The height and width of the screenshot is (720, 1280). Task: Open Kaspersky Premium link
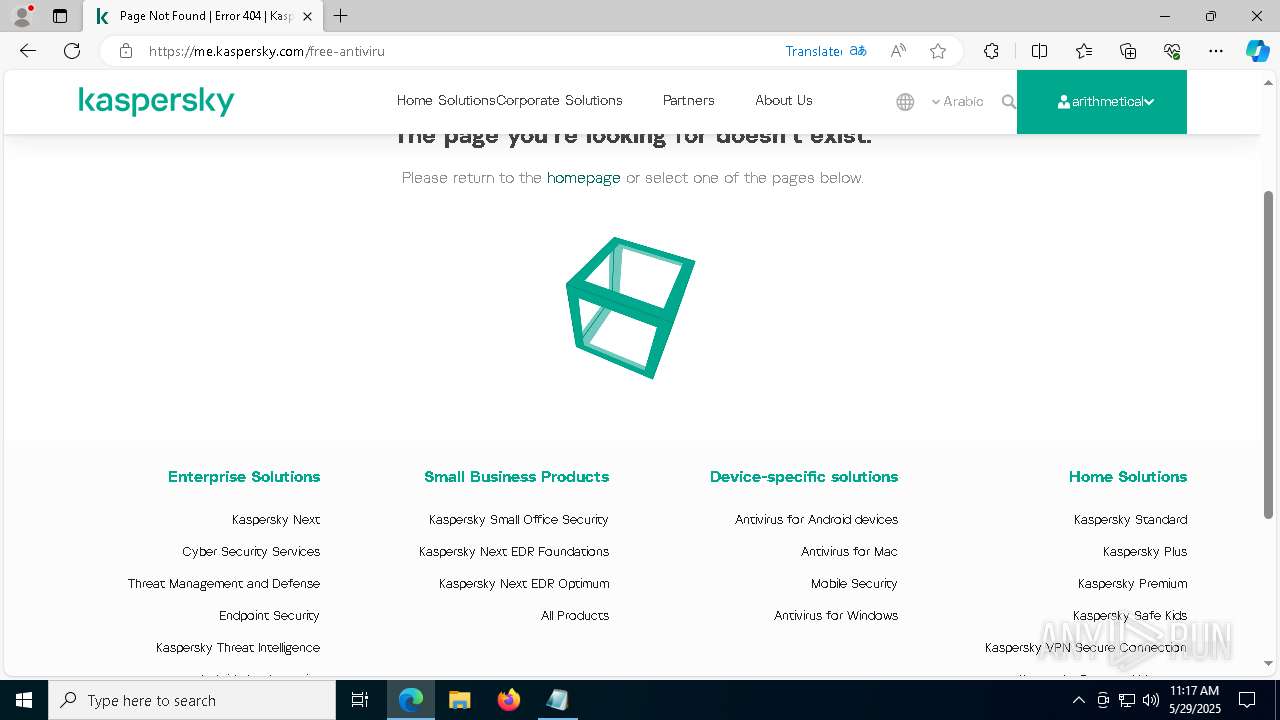(1133, 583)
